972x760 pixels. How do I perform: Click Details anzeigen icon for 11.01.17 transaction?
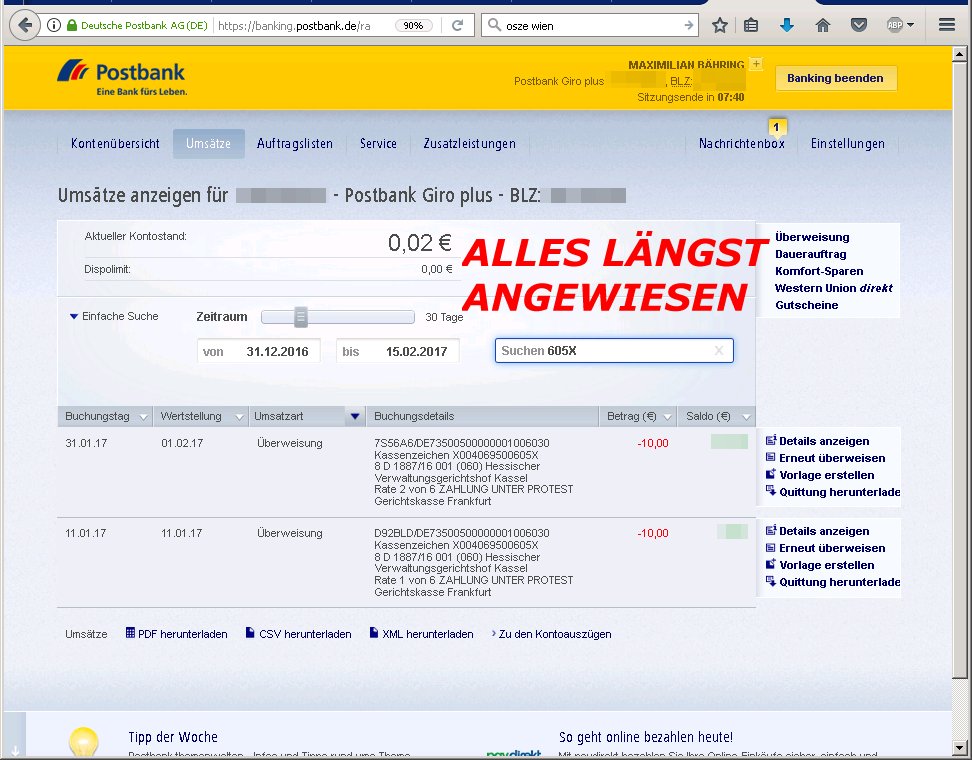pos(771,530)
